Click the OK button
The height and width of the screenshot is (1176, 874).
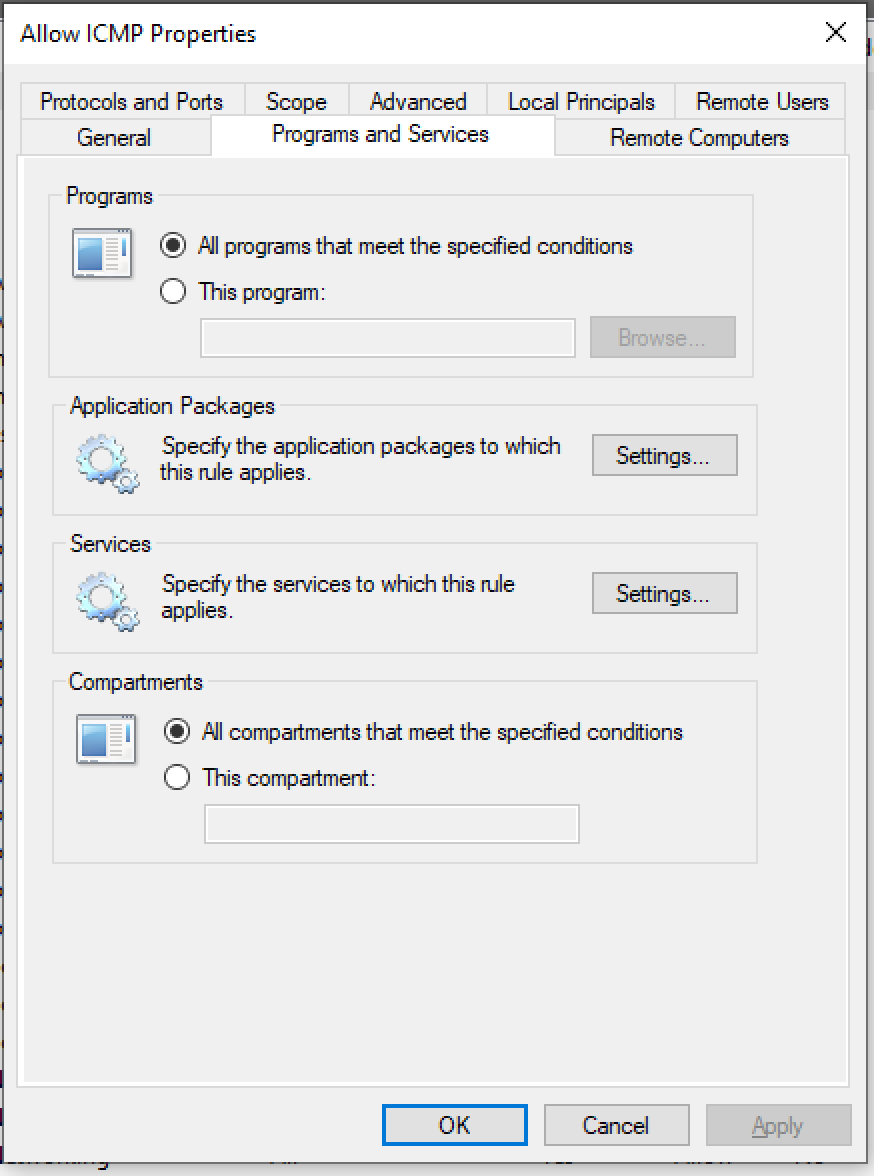point(455,1124)
